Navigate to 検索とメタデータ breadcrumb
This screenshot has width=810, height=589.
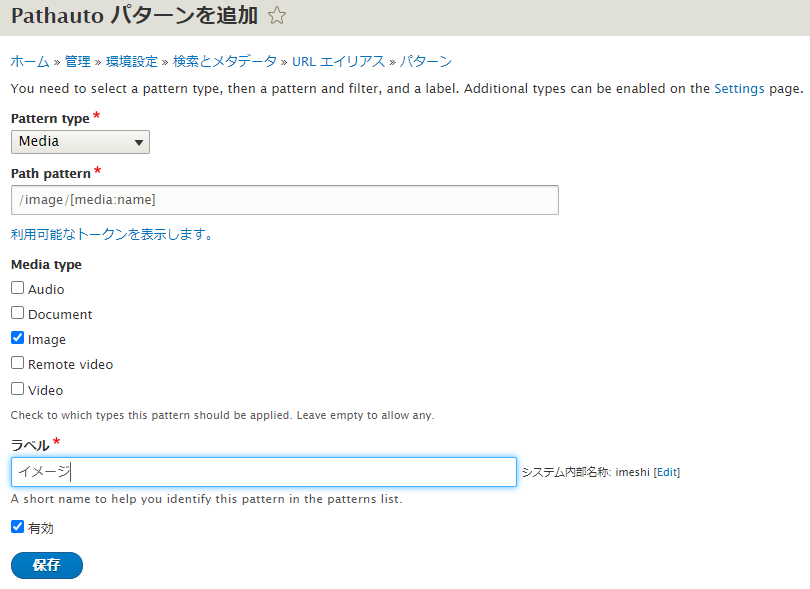coord(225,61)
